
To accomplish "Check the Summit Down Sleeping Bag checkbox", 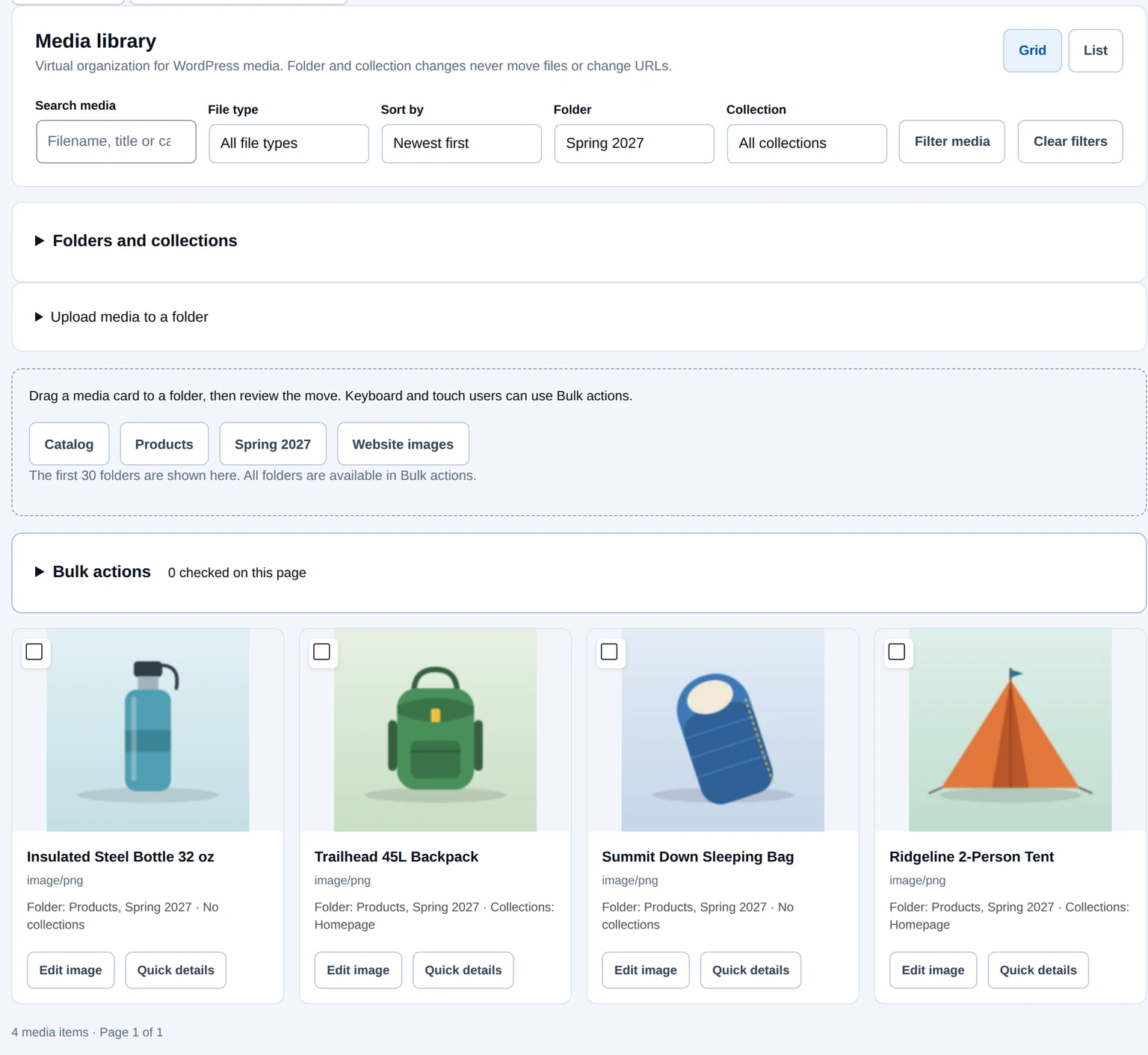I will [x=609, y=652].
